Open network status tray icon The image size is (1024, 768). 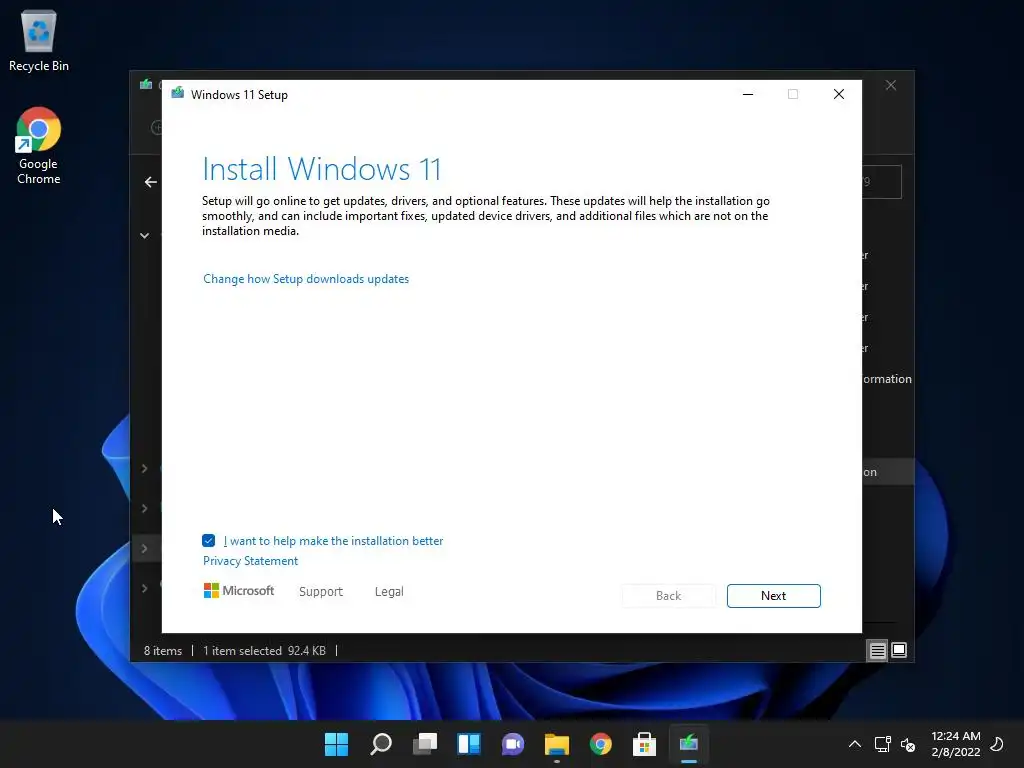[x=882, y=744]
